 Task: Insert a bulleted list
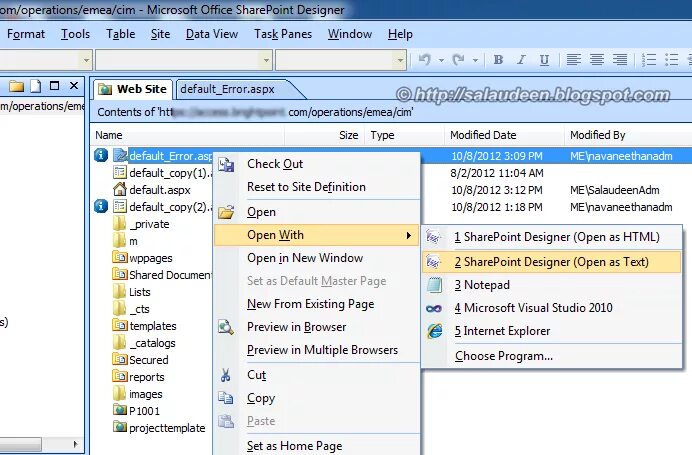(x=672, y=60)
